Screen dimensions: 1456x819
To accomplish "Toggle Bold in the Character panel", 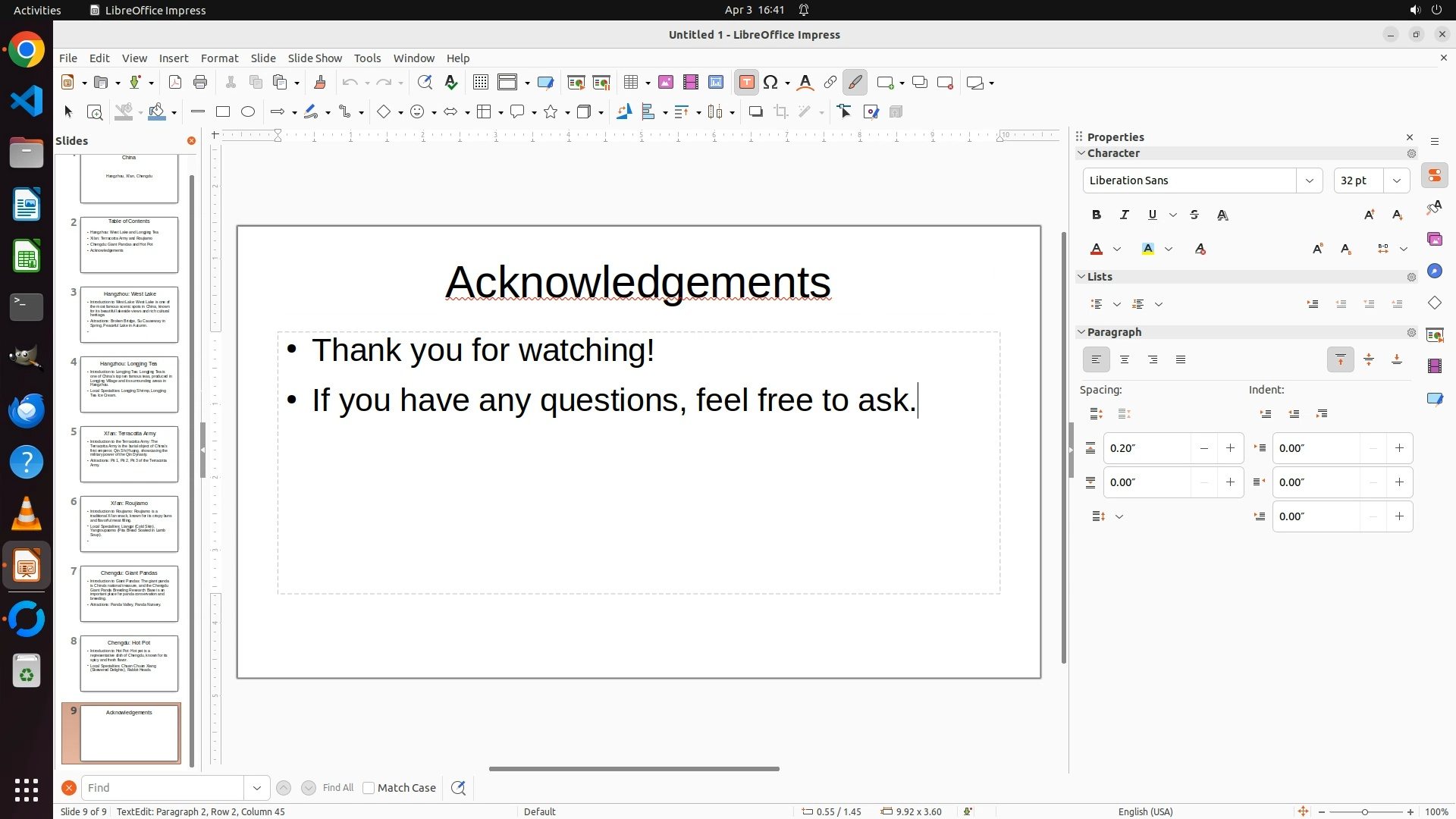I will click(x=1097, y=215).
